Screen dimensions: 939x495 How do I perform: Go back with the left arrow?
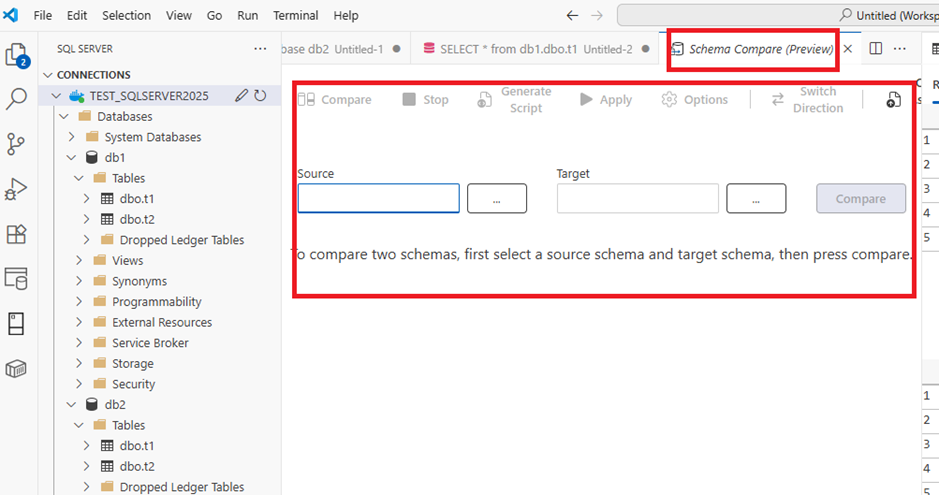[573, 16]
